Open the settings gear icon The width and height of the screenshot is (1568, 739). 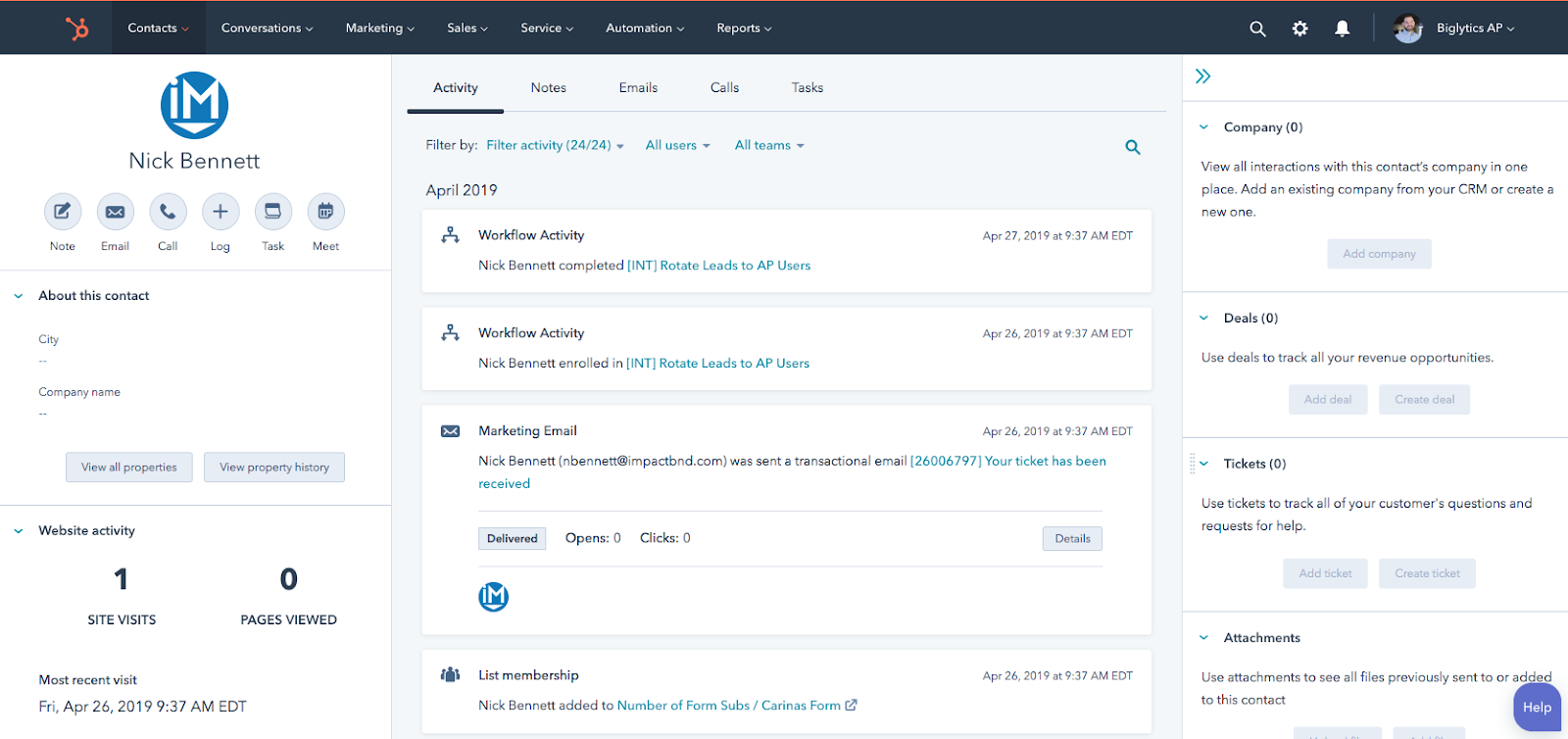[1299, 28]
